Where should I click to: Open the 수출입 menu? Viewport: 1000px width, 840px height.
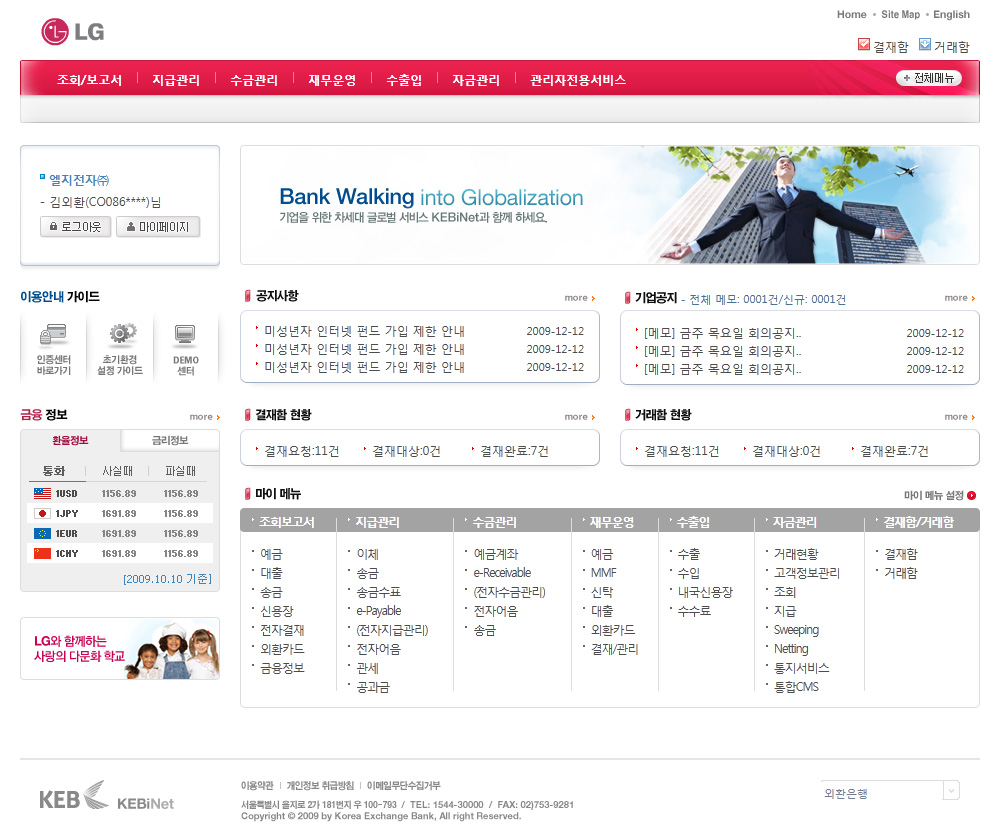(404, 80)
